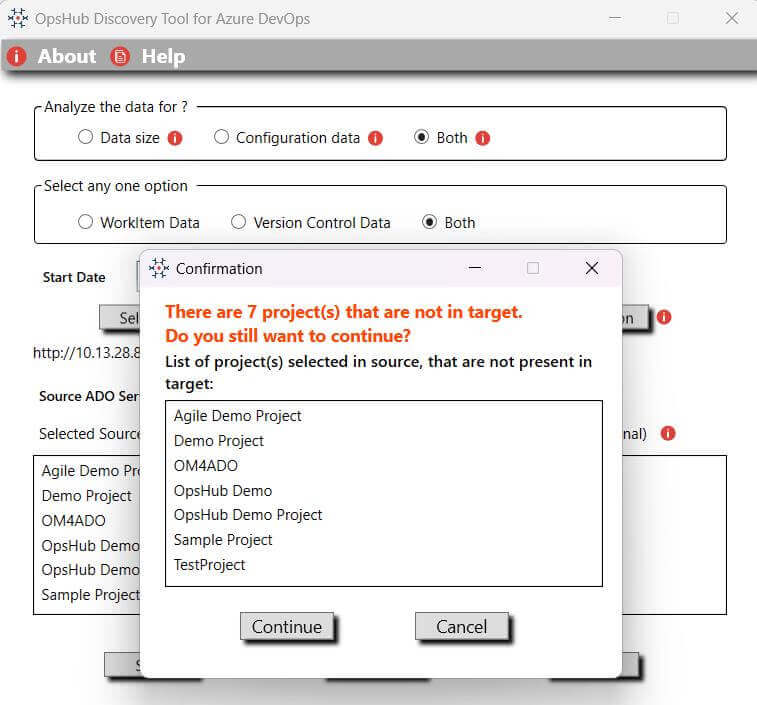Screen dimensions: 757x705
Task: Minimize the Confirmation dialog
Action: point(475,268)
